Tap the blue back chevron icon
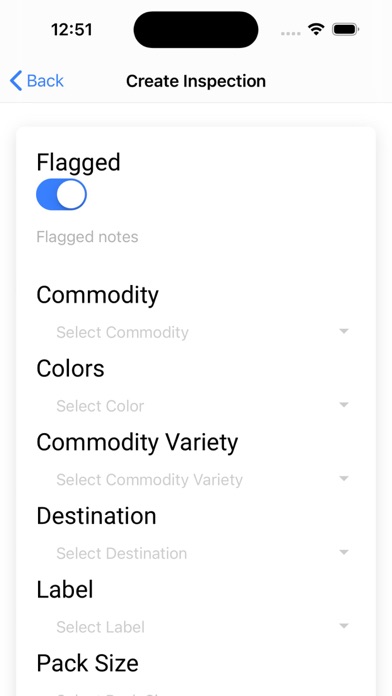The height and width of the screenshot is (696, 392). (x=16, y=81)
